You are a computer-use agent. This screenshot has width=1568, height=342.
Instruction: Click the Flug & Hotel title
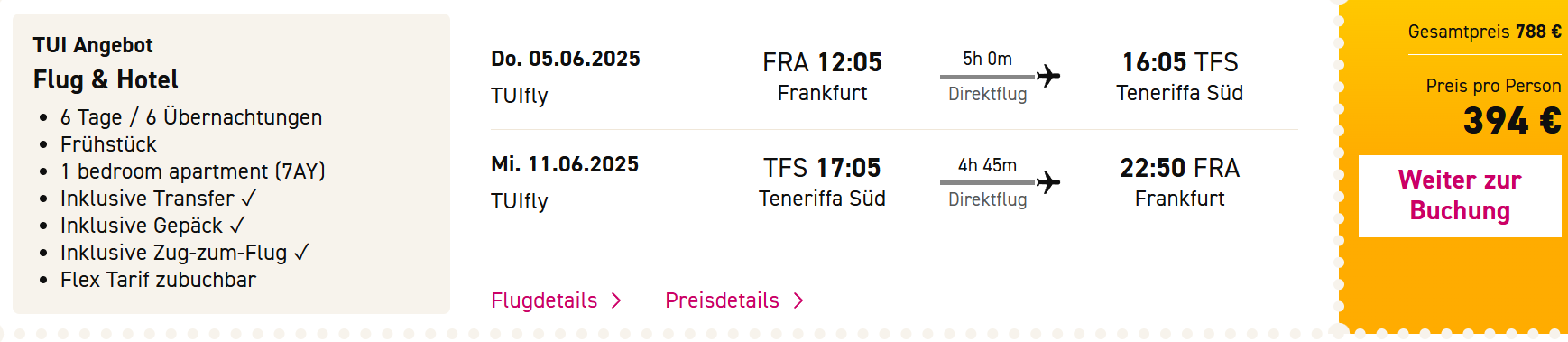click(106, 79)
